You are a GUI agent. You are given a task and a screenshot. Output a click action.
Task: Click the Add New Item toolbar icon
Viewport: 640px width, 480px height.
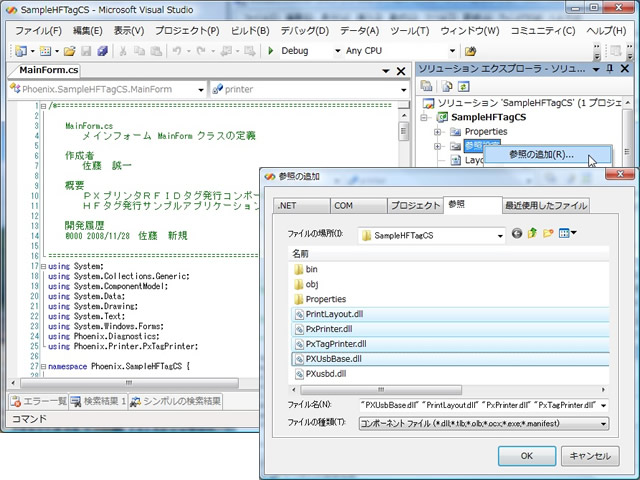[45, 51]
